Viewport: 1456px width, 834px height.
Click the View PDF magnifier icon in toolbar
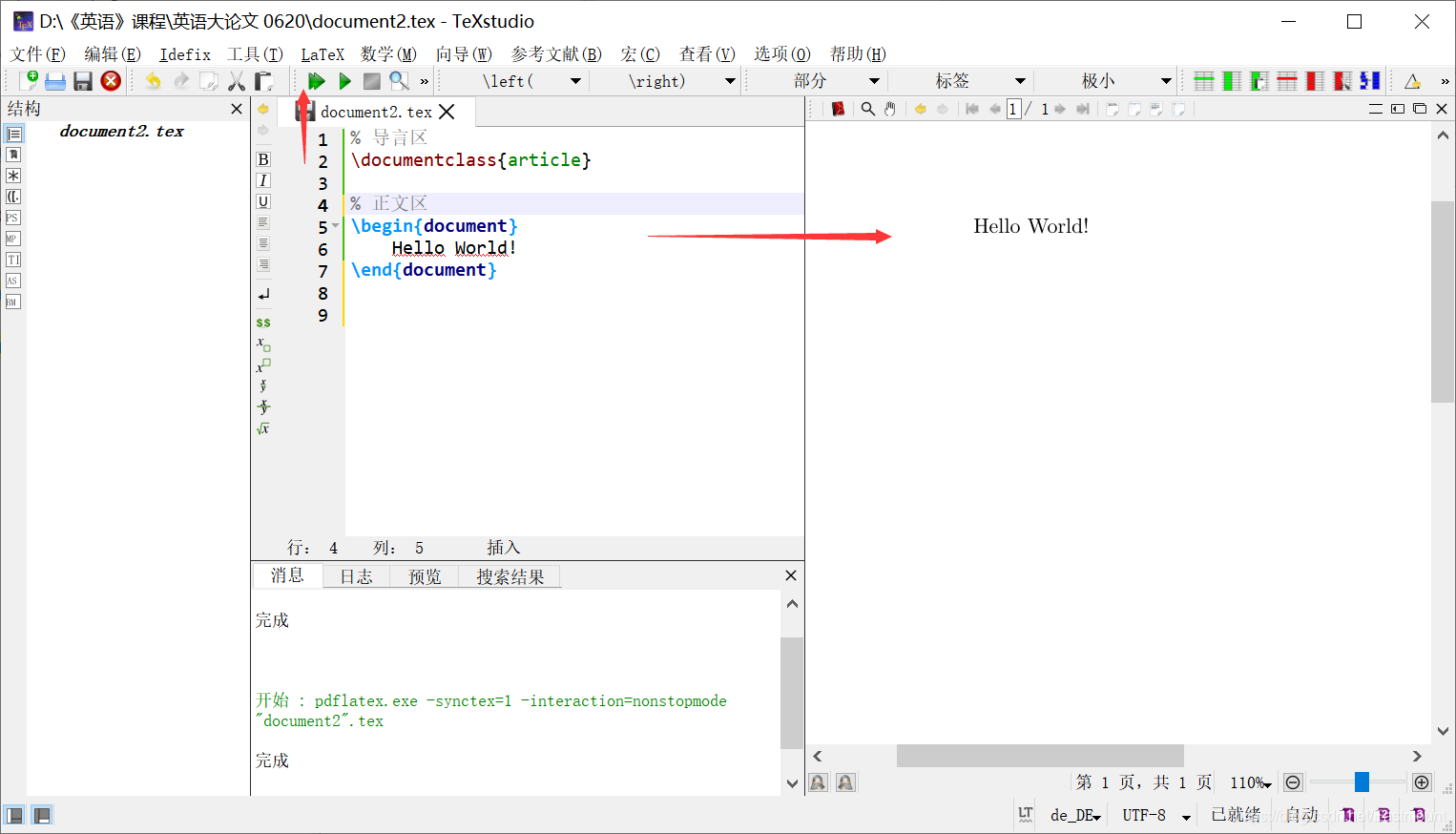click(399, 81)
